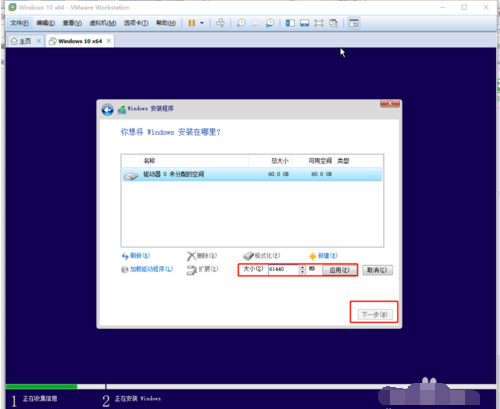Toggle the thumbnail bar view icon
500x409 pixels.
(x=304, y=23)
